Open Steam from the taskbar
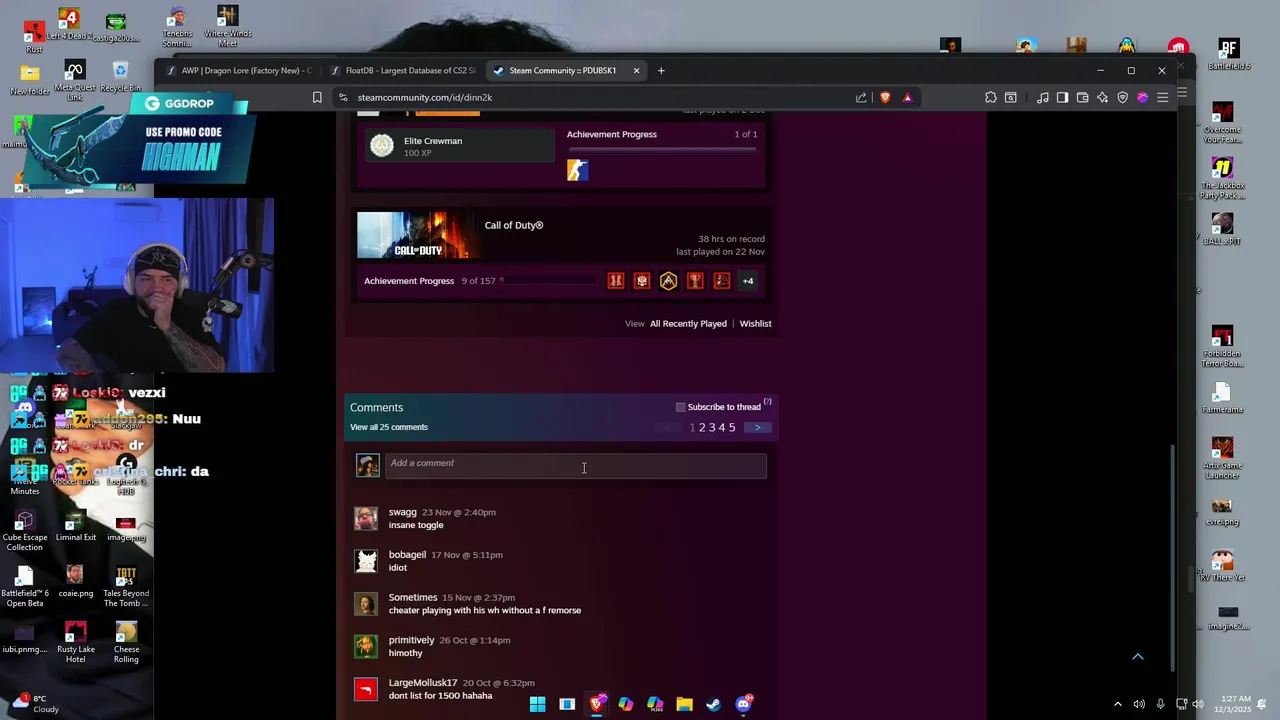The image size is (1280, 720). click(x=713, y=704)
